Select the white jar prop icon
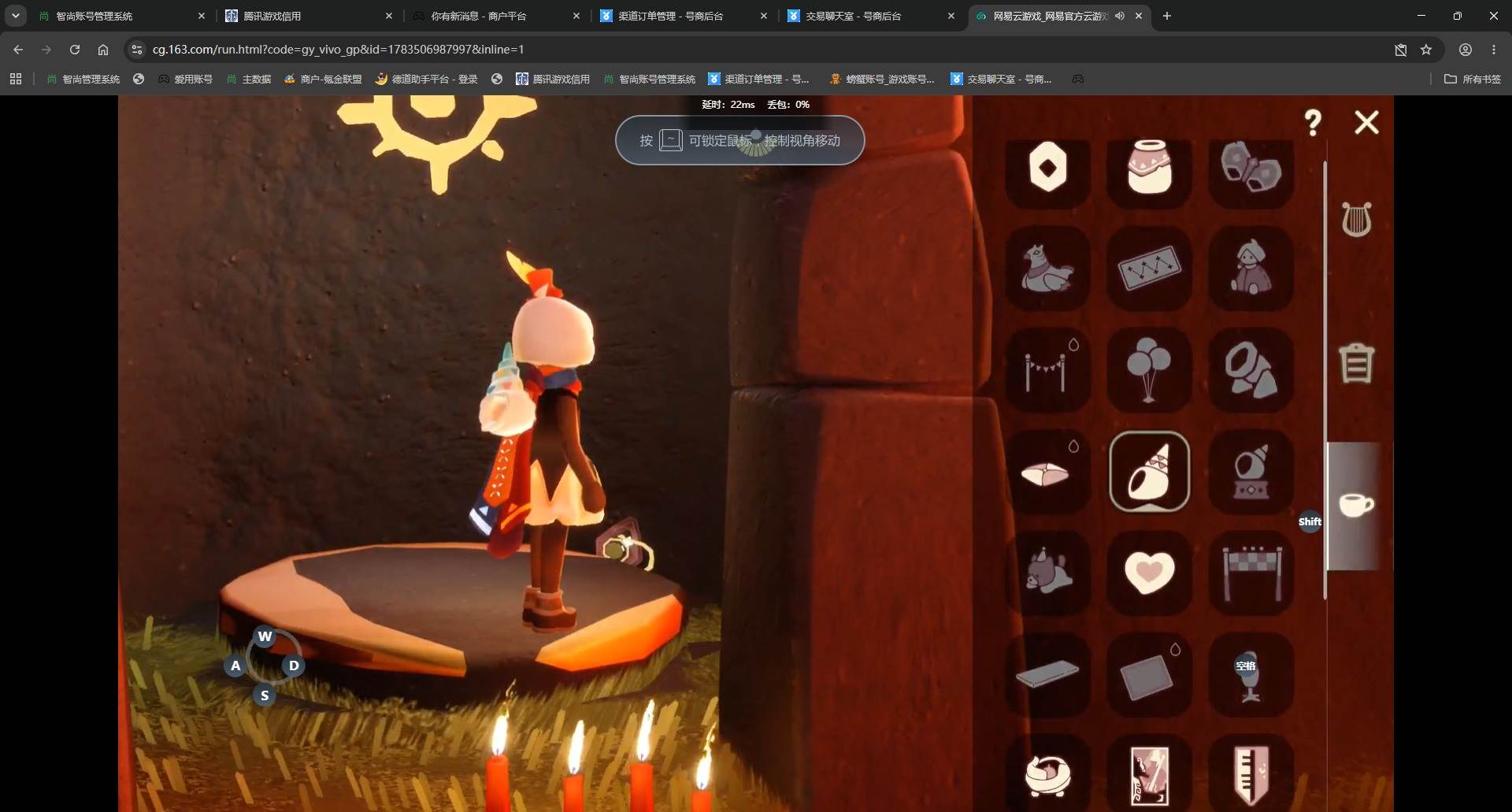The image size is (1512, 812). tap(1149, 168)
